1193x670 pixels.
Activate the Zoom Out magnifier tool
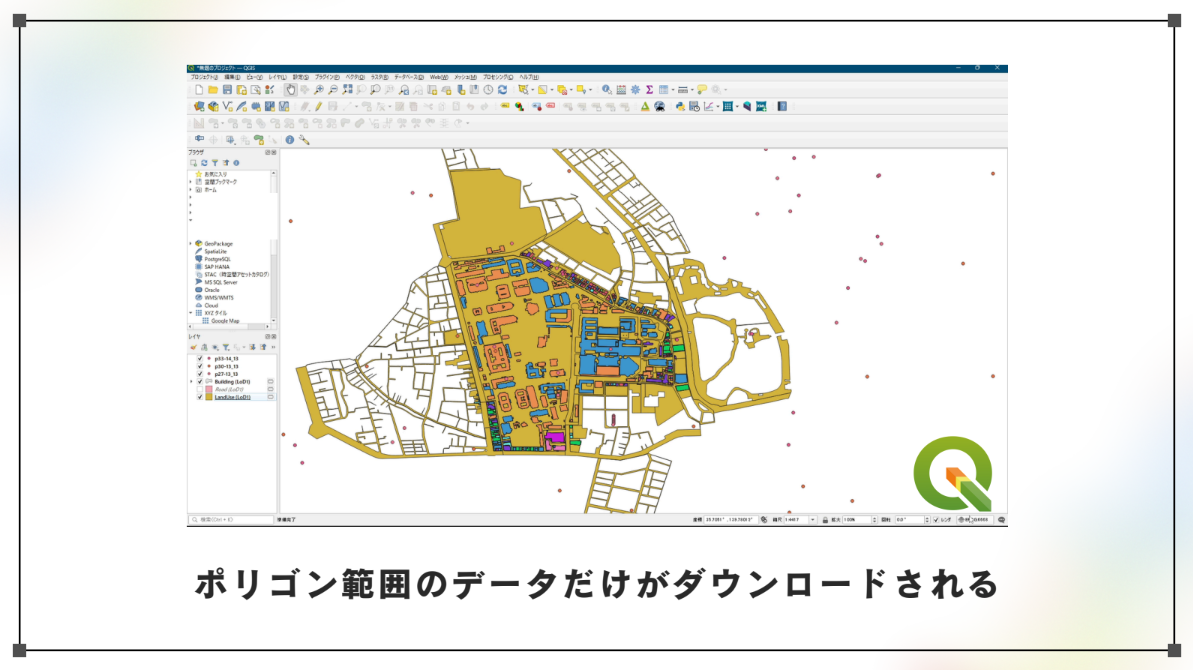point(332,90)
